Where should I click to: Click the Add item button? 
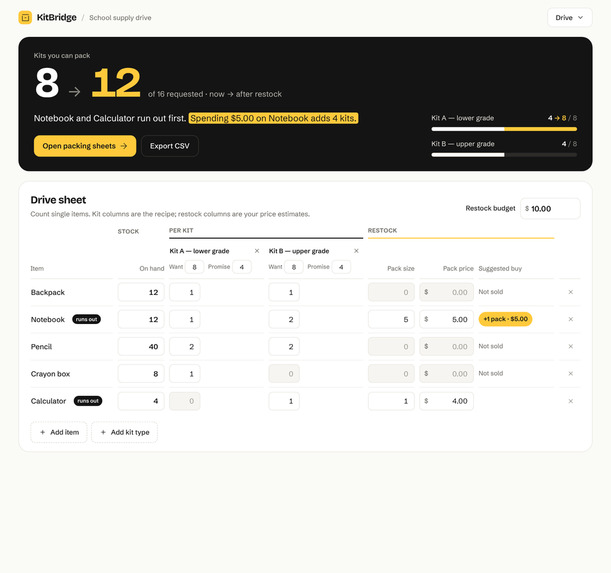pos(59,432)
